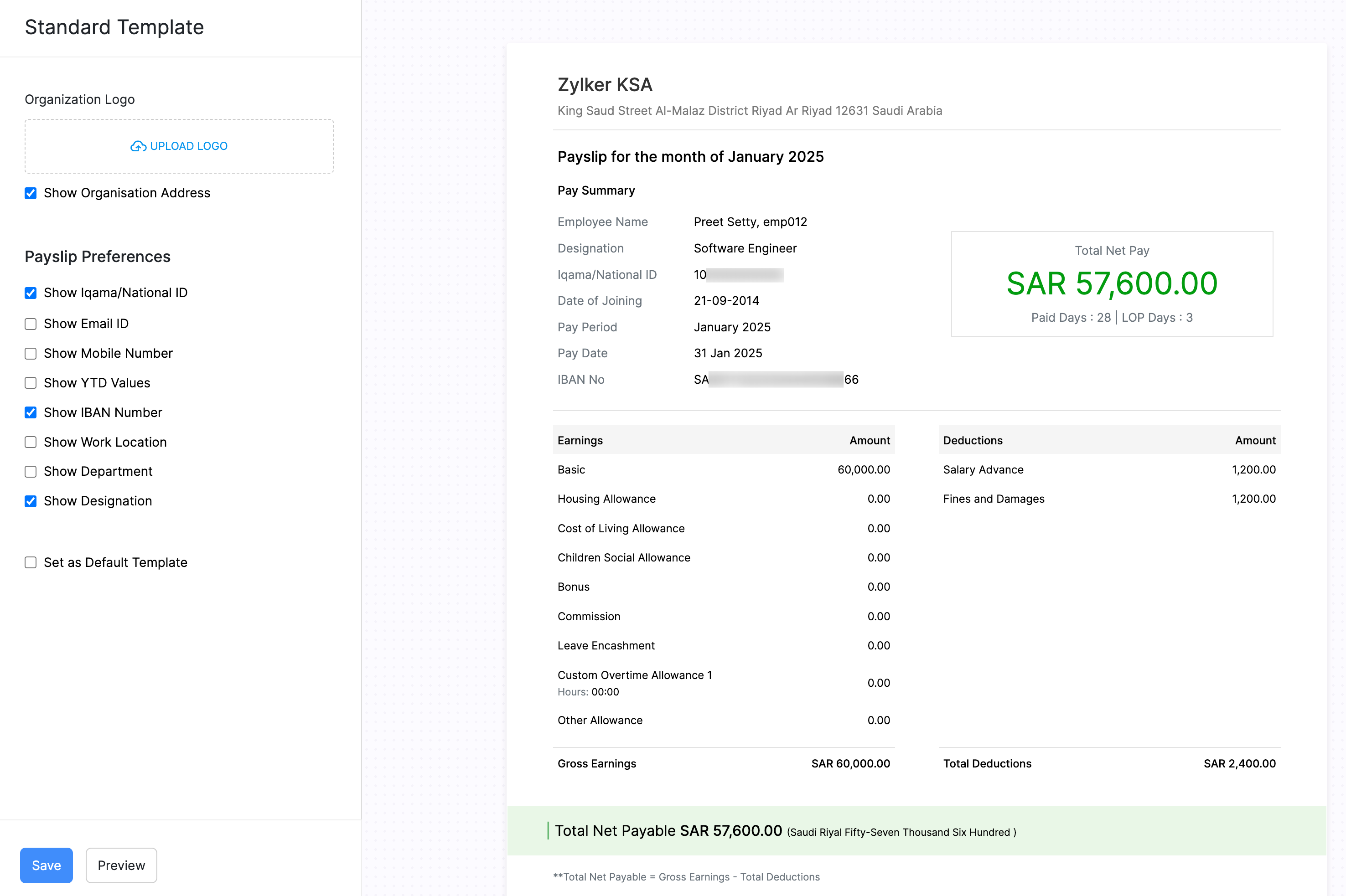
Task: Click the Standard Template heading
Action: pos(114,27)
